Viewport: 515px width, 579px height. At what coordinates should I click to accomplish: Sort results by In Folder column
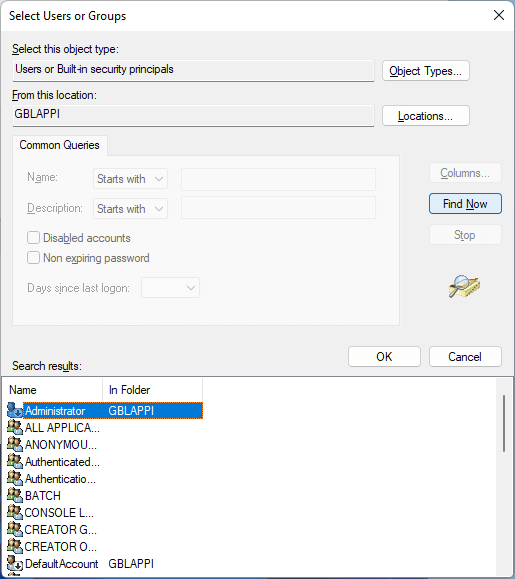pyautogui.click(x=152, y=390)
